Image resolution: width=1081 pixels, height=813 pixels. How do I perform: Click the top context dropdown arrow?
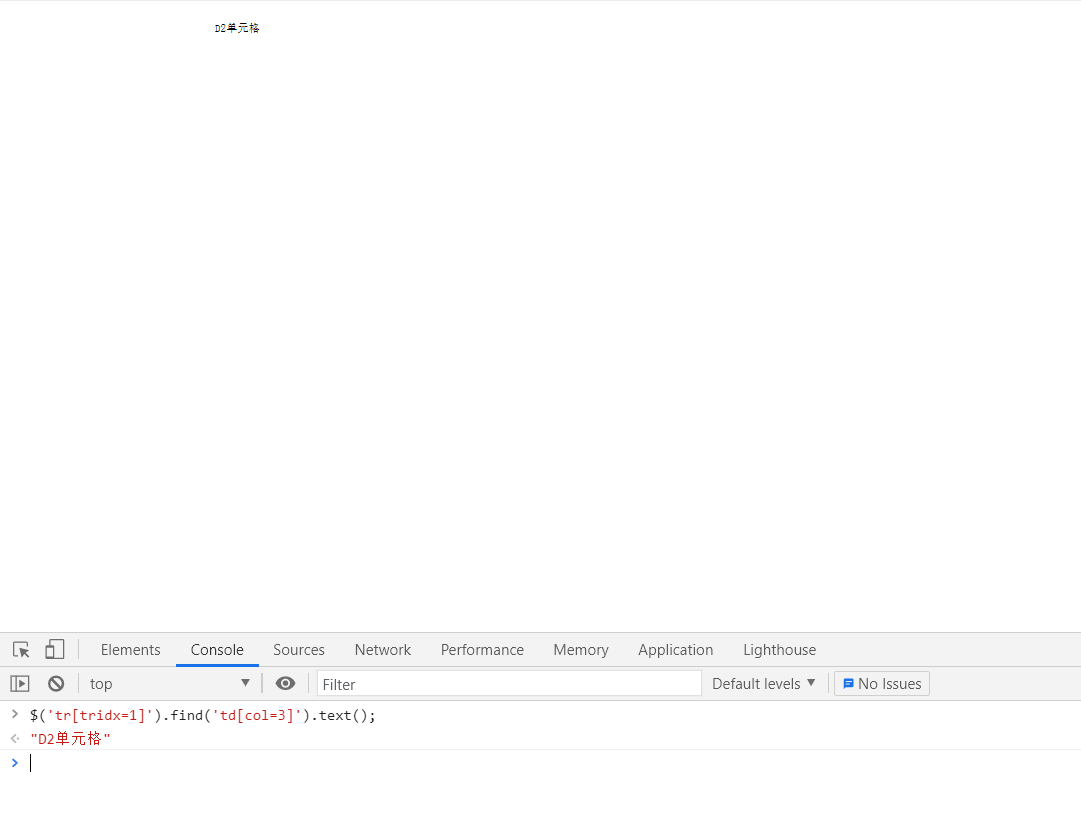pos(245,683)
